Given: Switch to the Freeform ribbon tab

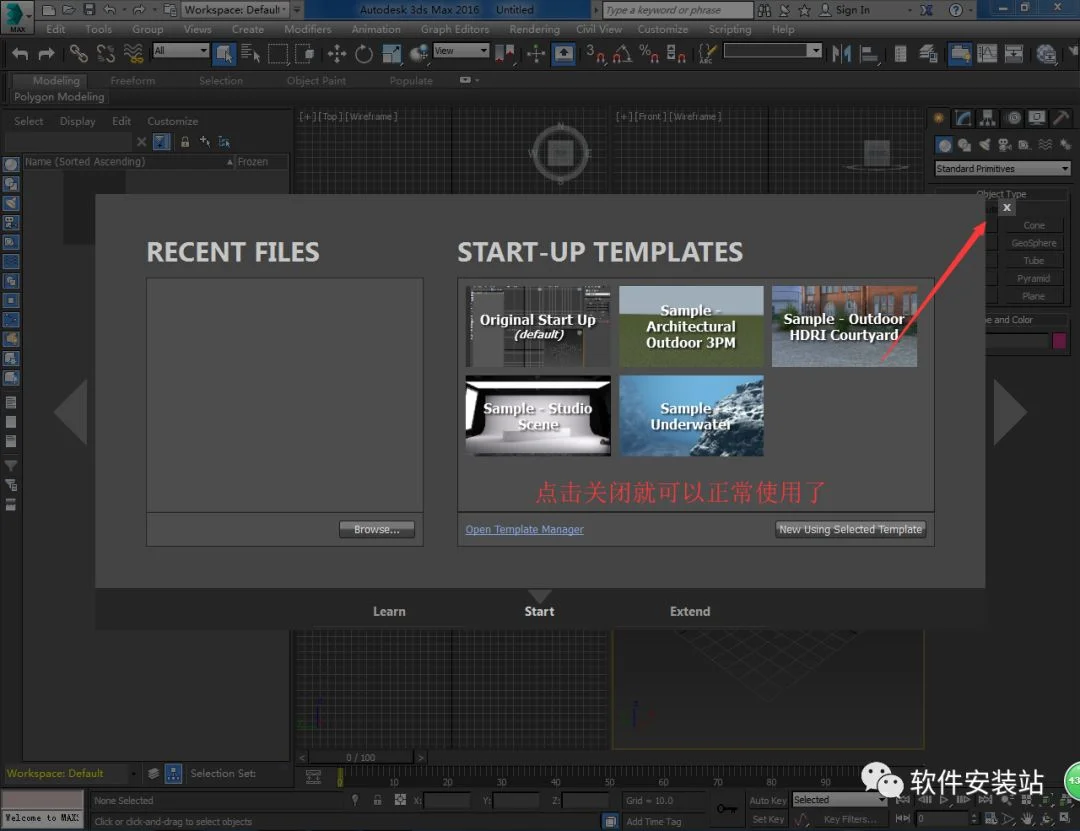Looking at the screenshot, I should [133, 81].
